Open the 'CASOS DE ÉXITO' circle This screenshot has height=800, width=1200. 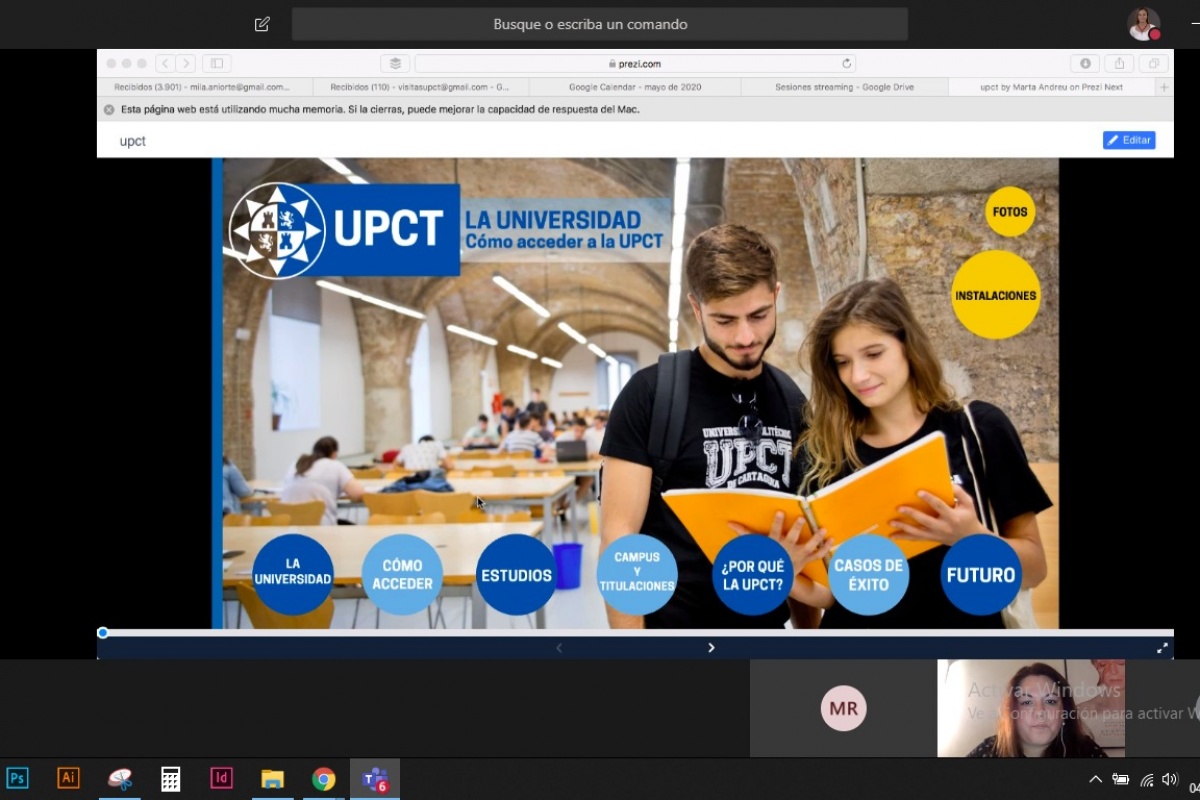(868, 575)
